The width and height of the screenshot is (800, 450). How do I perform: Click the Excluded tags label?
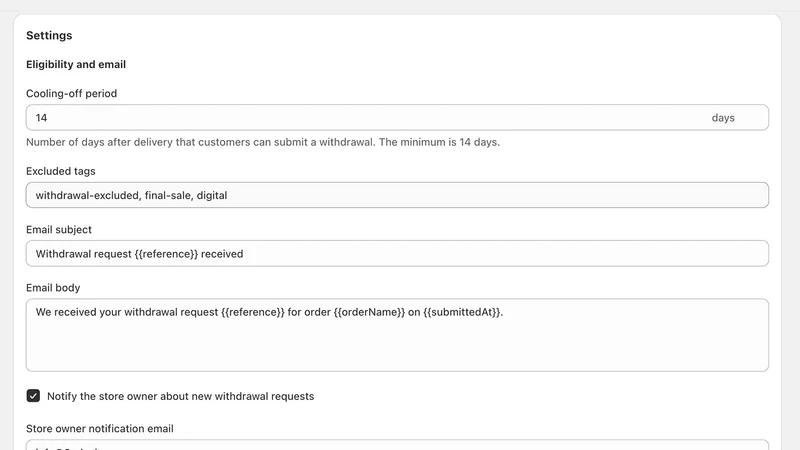[61, 171]
